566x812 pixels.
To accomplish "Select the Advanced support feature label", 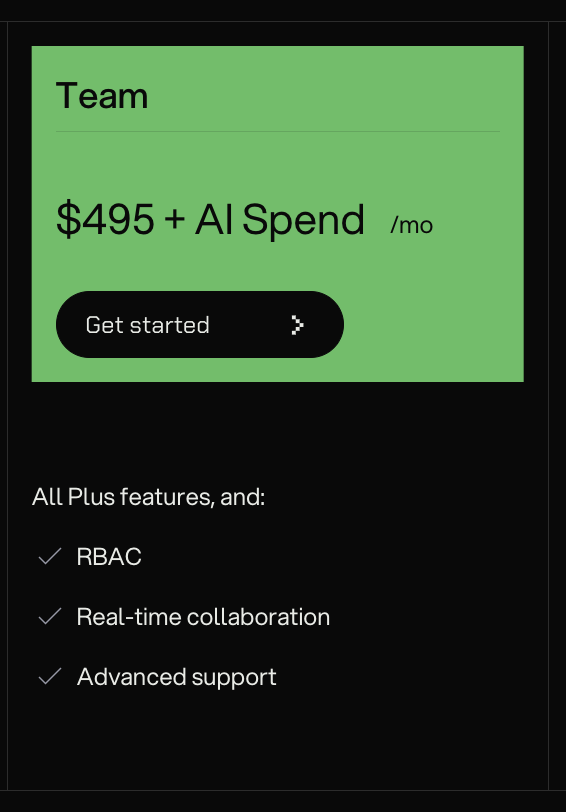I will (177, 677).
